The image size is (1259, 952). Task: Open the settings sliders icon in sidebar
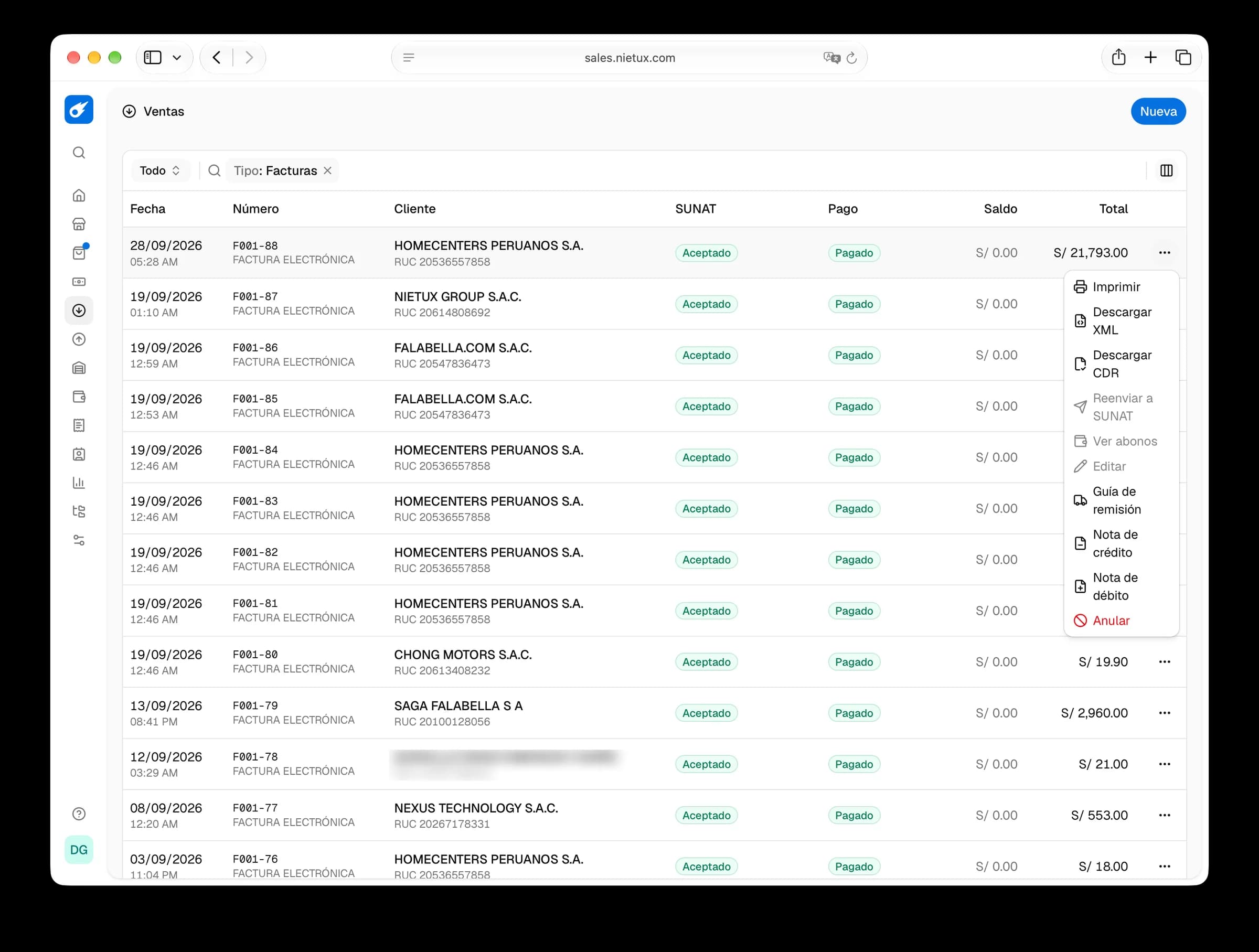pos(79,541)
